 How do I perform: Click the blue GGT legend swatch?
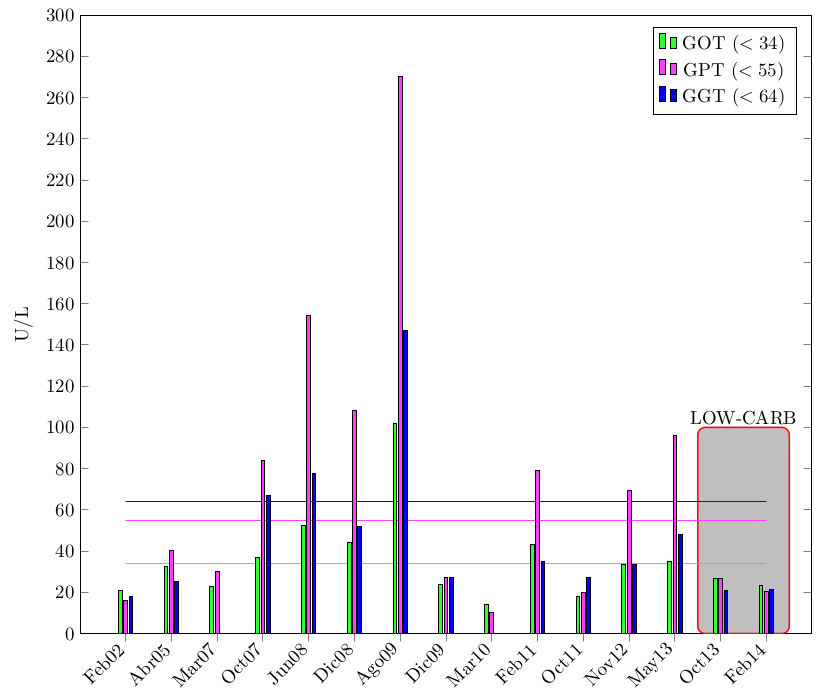tap(667, 95)
